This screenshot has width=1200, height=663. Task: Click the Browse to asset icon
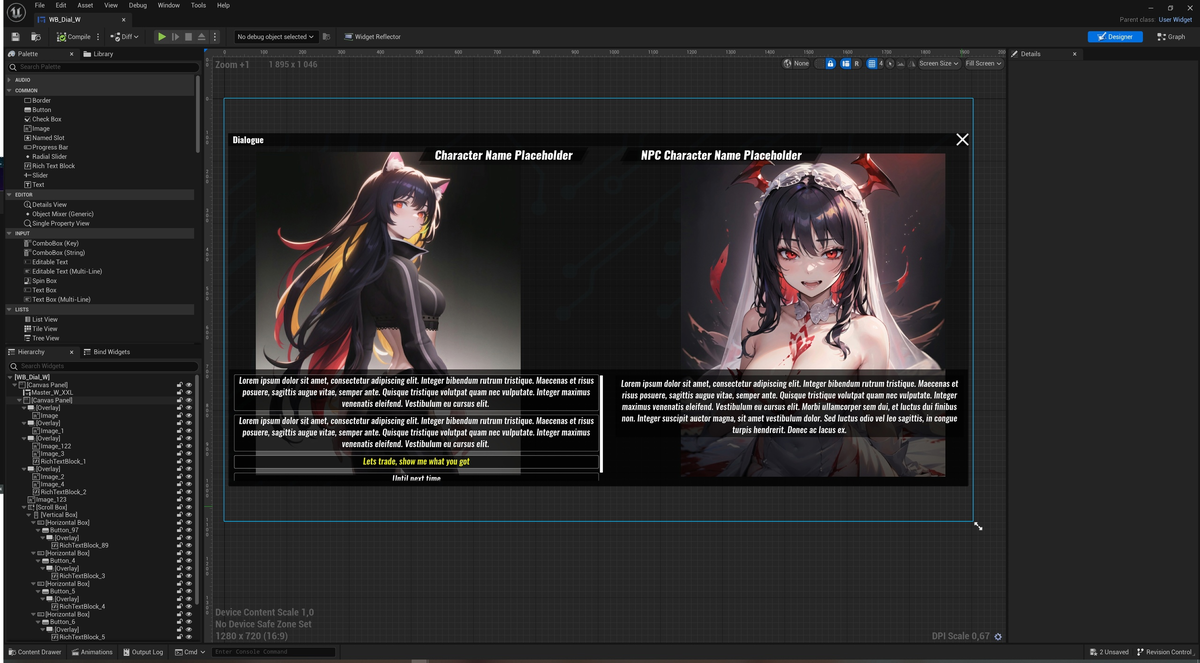point(35,37)
